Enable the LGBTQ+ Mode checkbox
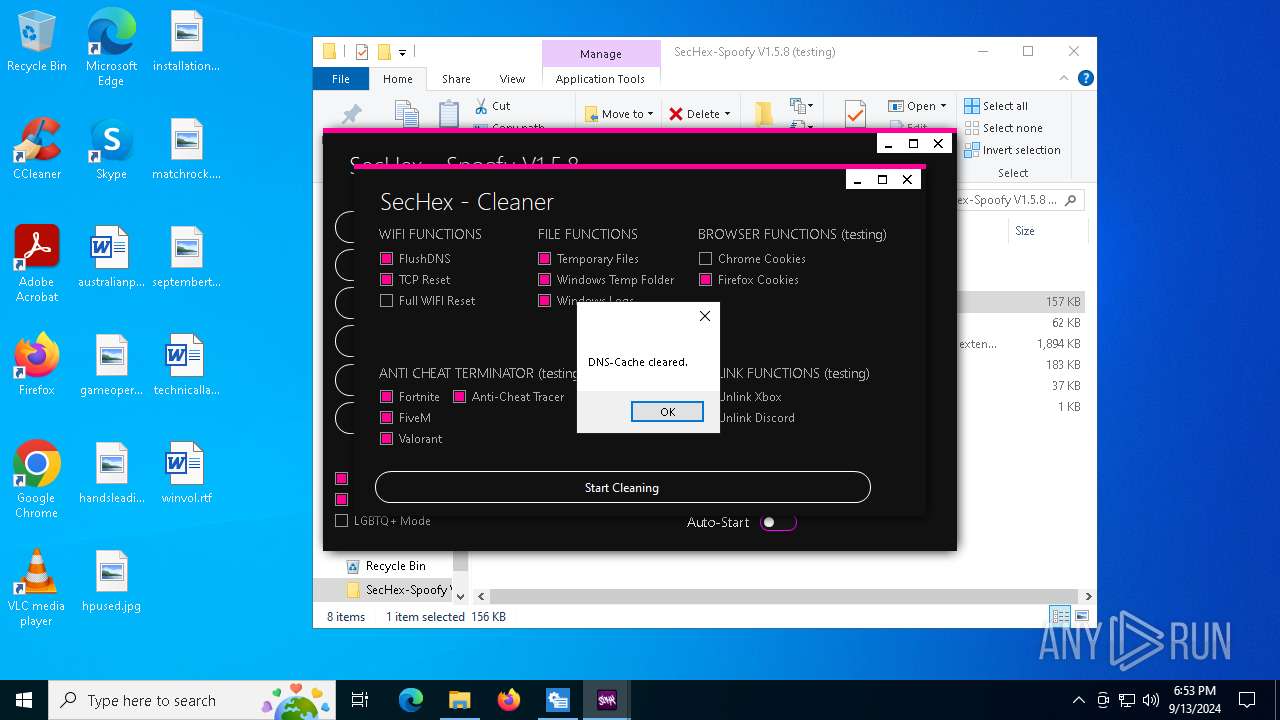1280x720 pixels. pyautogui.click(x=341, y=520)
